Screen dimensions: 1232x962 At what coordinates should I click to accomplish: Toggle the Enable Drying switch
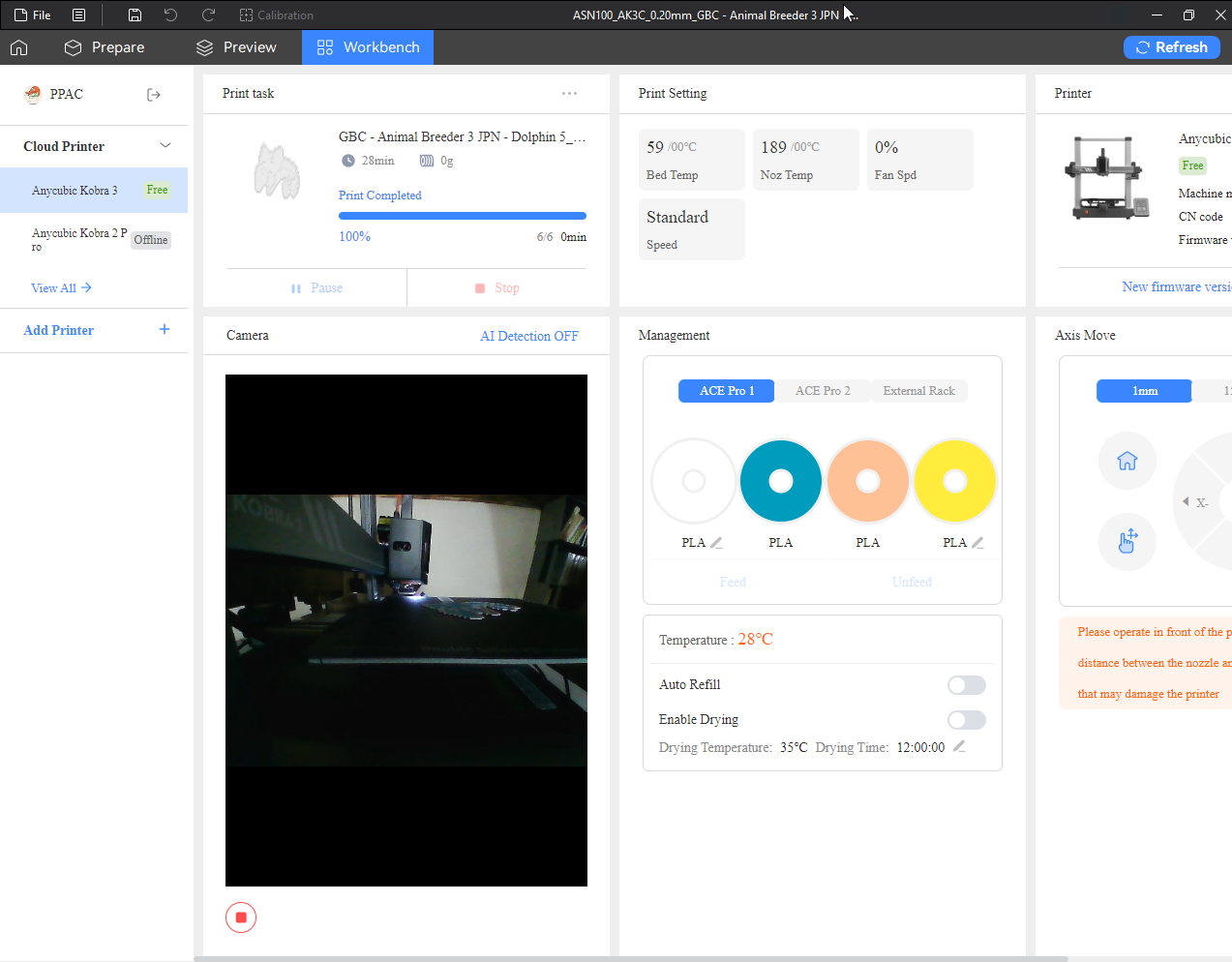(x=967, y=720)
